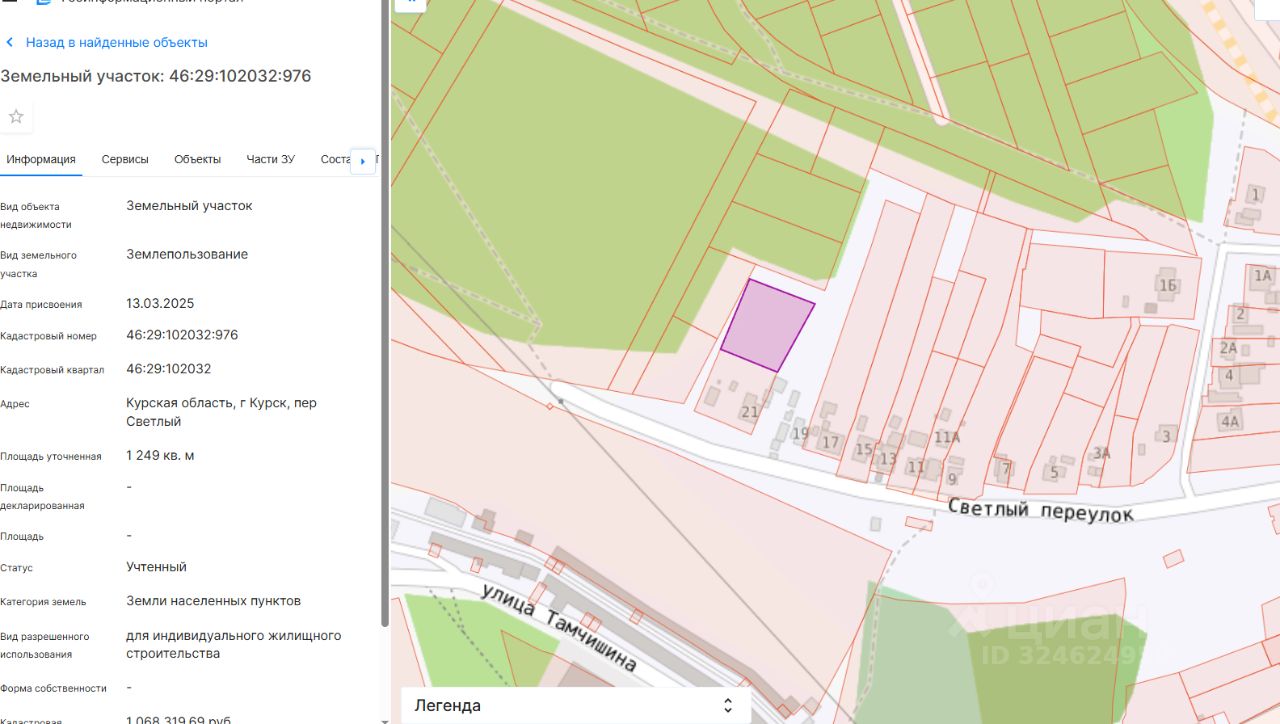This screenshot has height=724, width=1280.
Task: Click the parcel title 46:29:102032:976 heading
Action: click(x=156, y=76)
